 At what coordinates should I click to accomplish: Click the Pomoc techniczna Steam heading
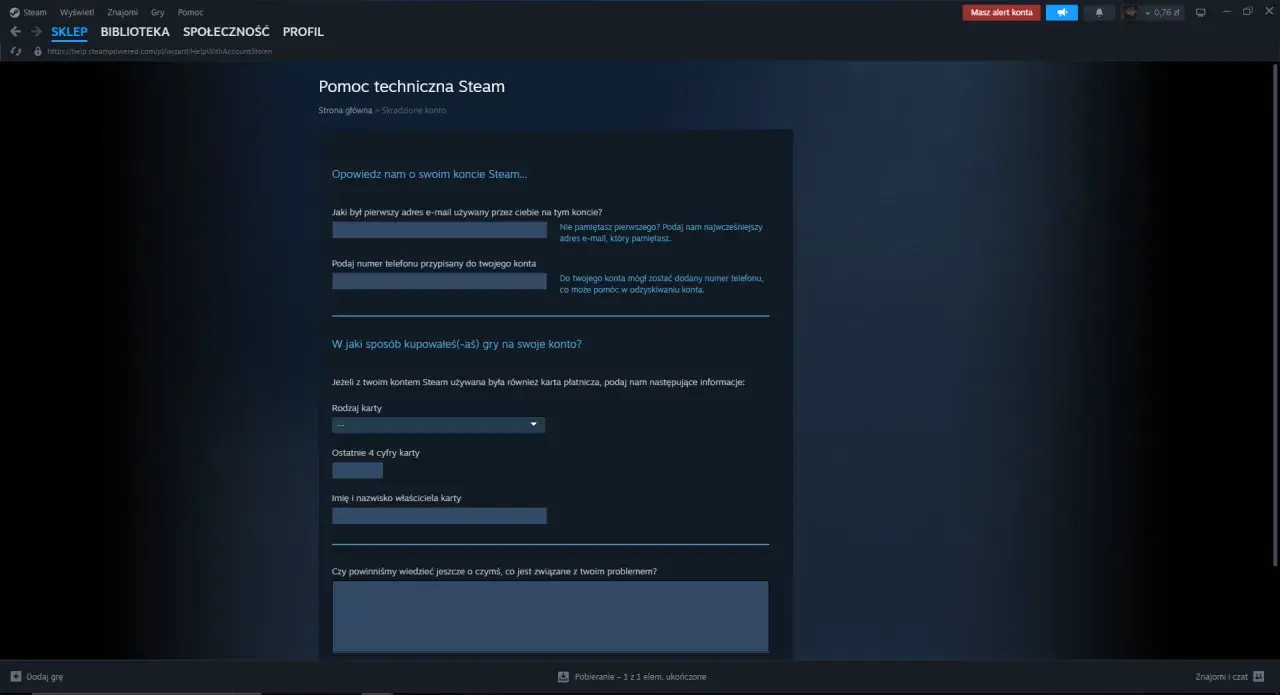click(411, 86)
